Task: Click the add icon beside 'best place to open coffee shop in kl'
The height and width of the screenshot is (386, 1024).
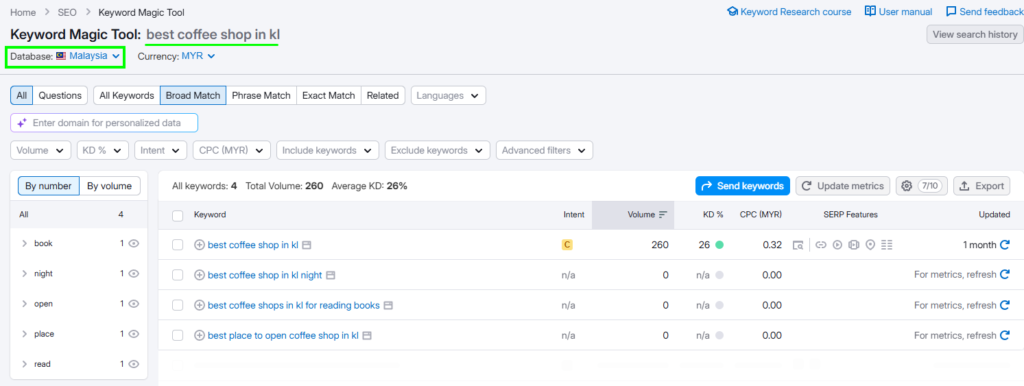Action: 200,335
